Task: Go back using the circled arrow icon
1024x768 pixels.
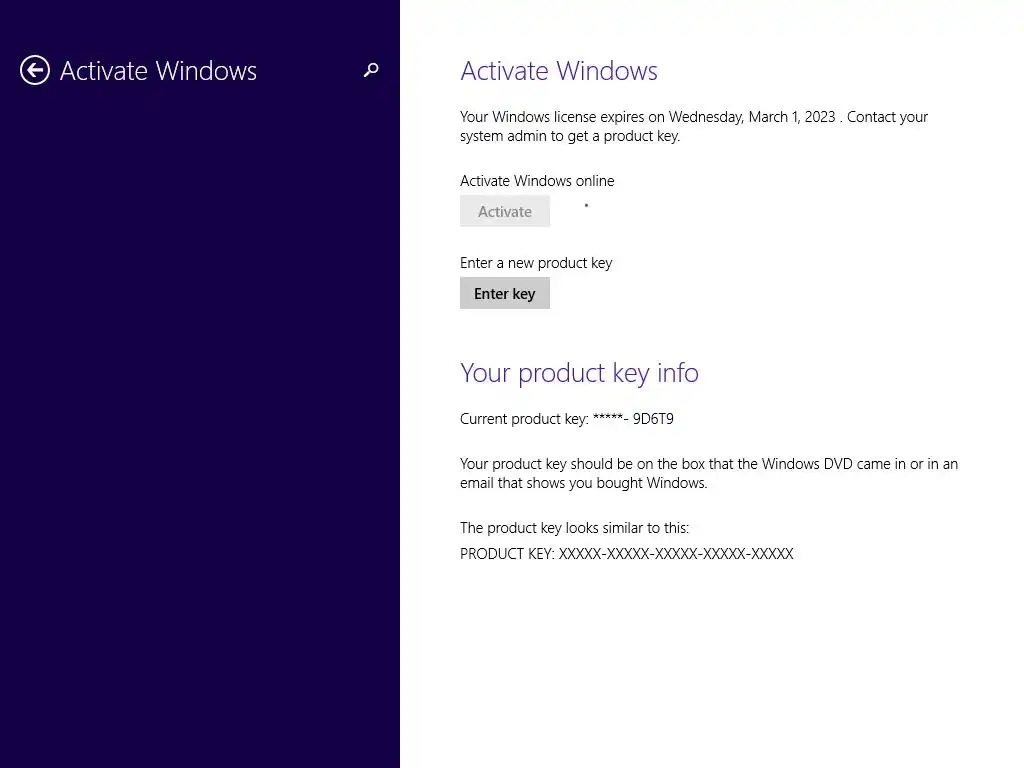Action: [35, 71]
